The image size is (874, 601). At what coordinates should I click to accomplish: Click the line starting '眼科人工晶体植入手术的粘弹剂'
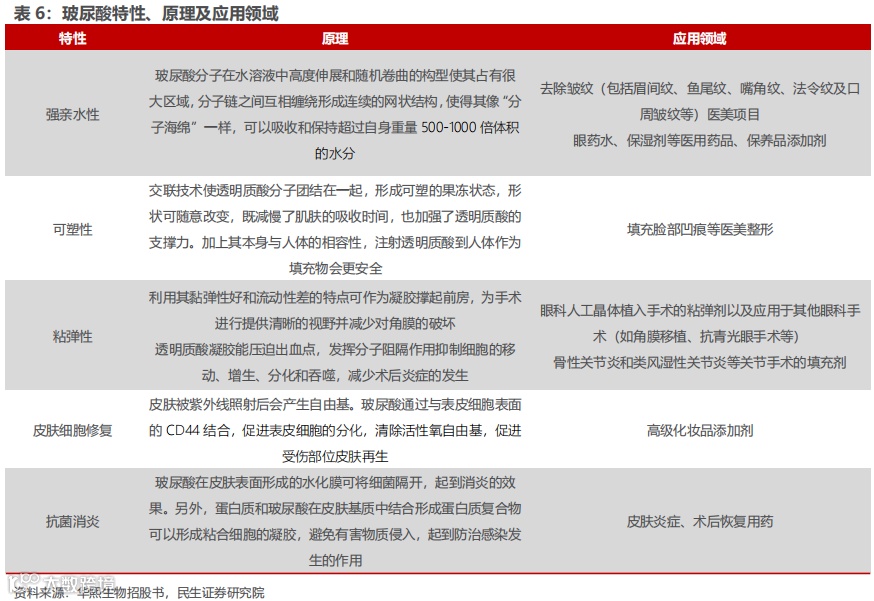(700, 311)
